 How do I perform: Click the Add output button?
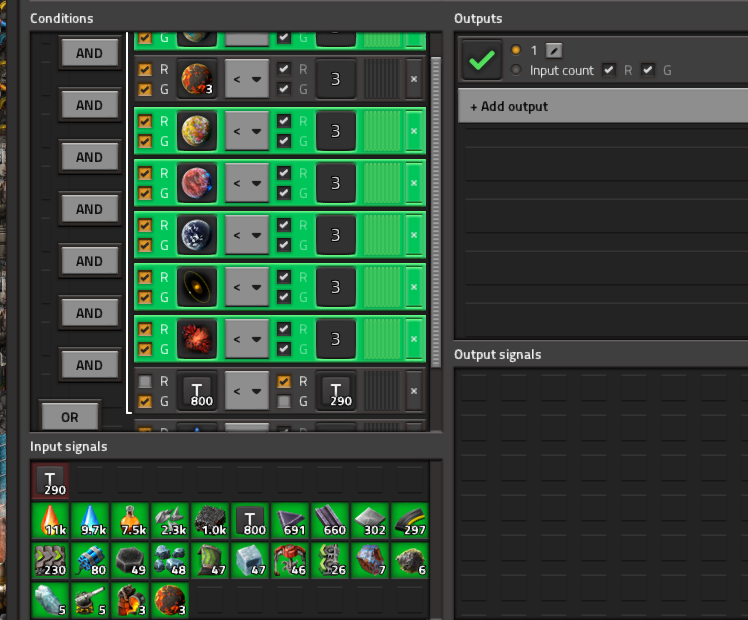[603, 106]
